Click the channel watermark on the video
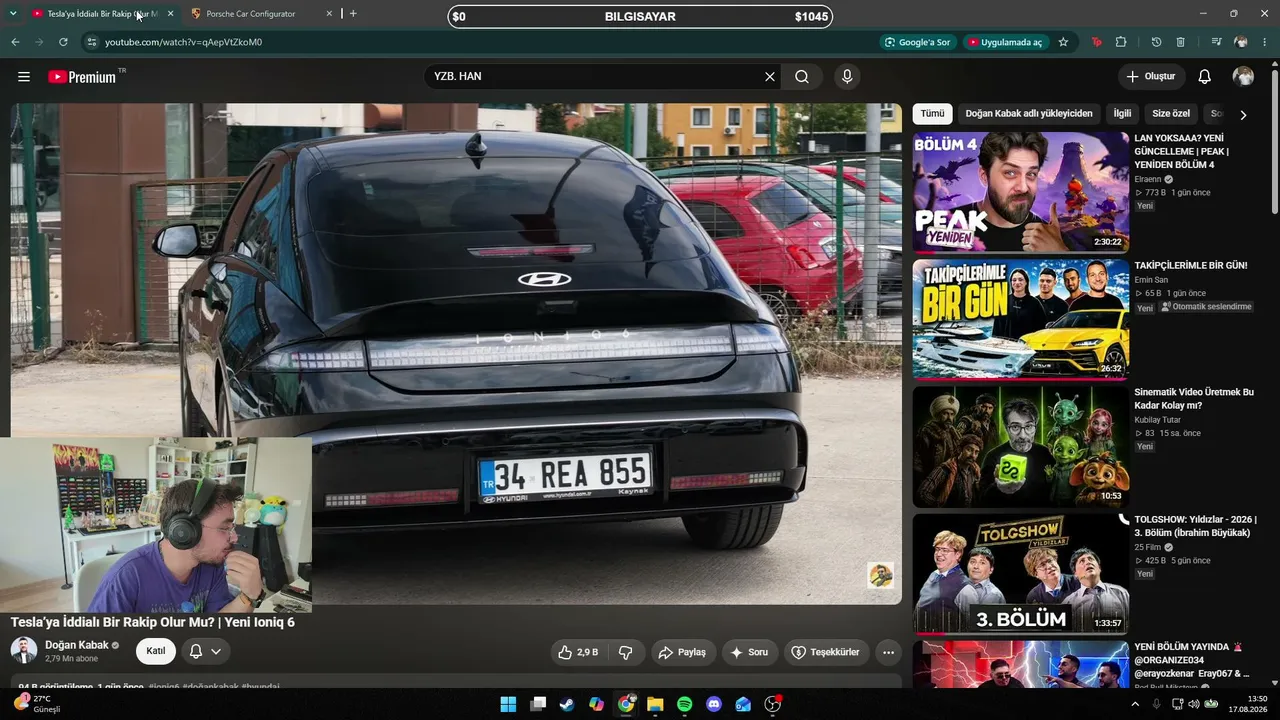This screenshot has width=1280, height=720. [x=880, y=575]
